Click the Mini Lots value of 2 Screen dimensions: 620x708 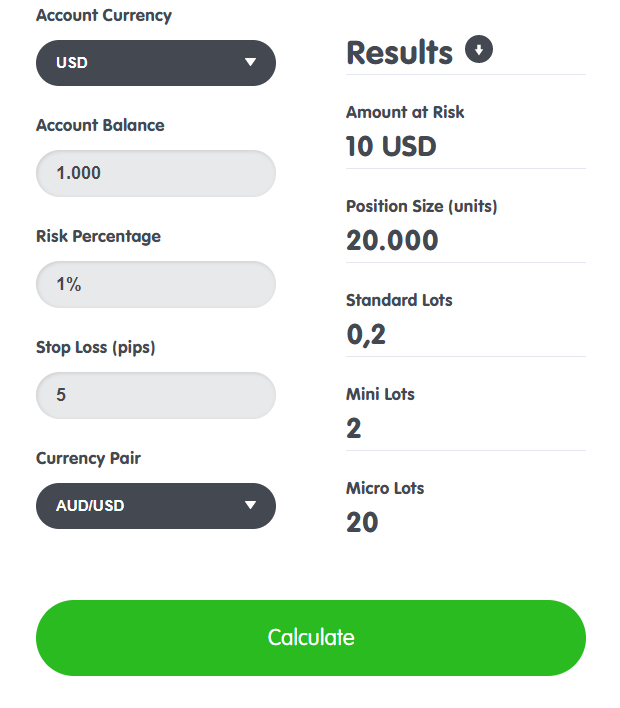click(354, 428)
